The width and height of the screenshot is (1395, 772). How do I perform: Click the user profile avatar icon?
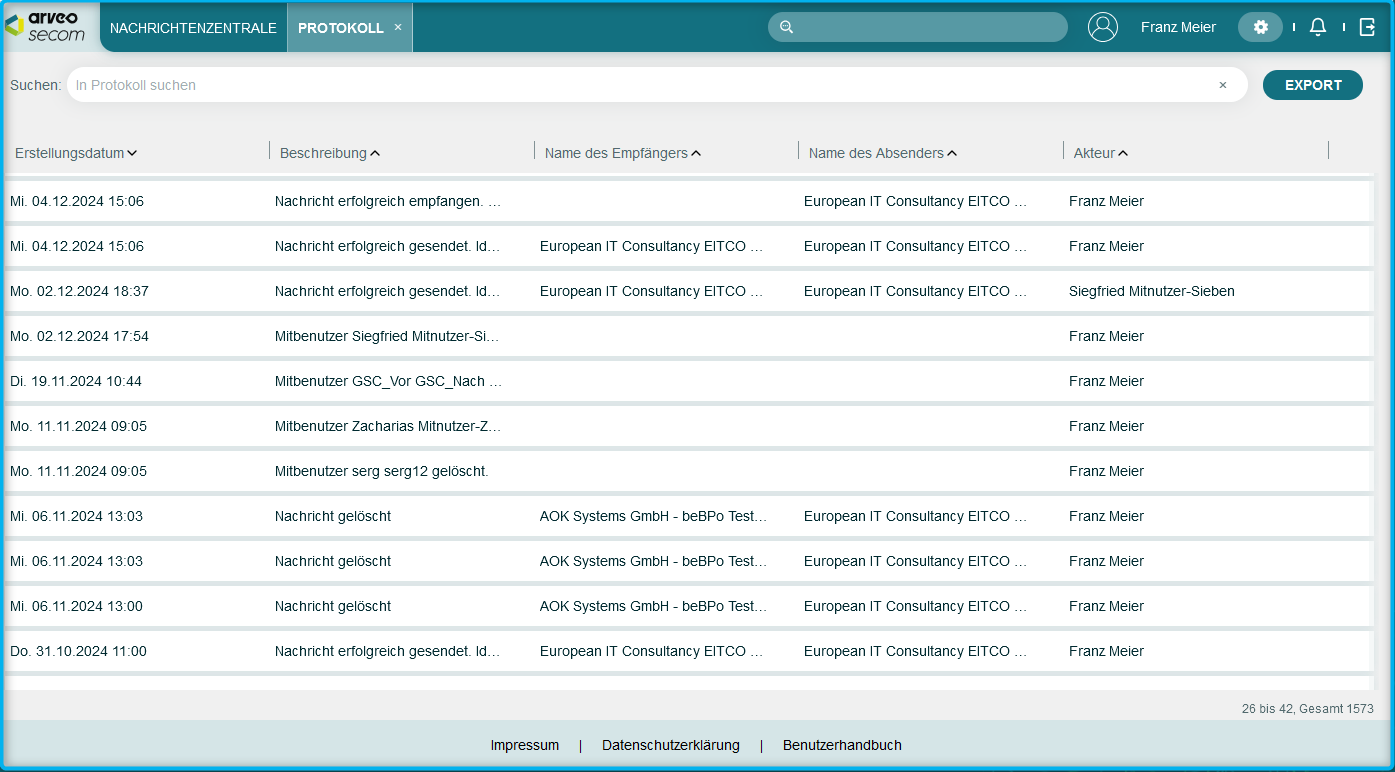point(1102,27)
